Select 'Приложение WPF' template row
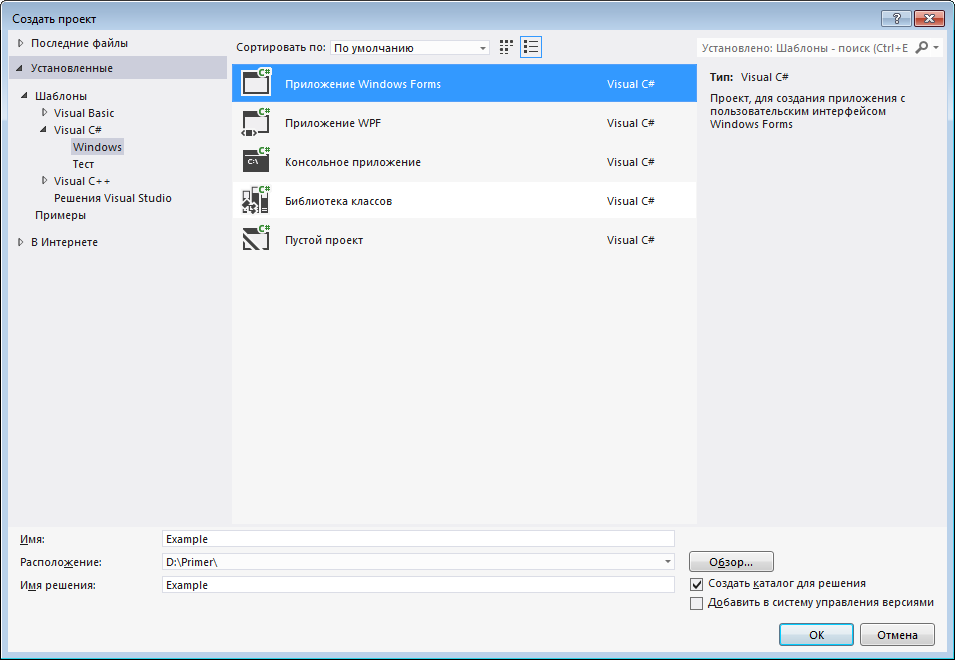 [464, 122]
